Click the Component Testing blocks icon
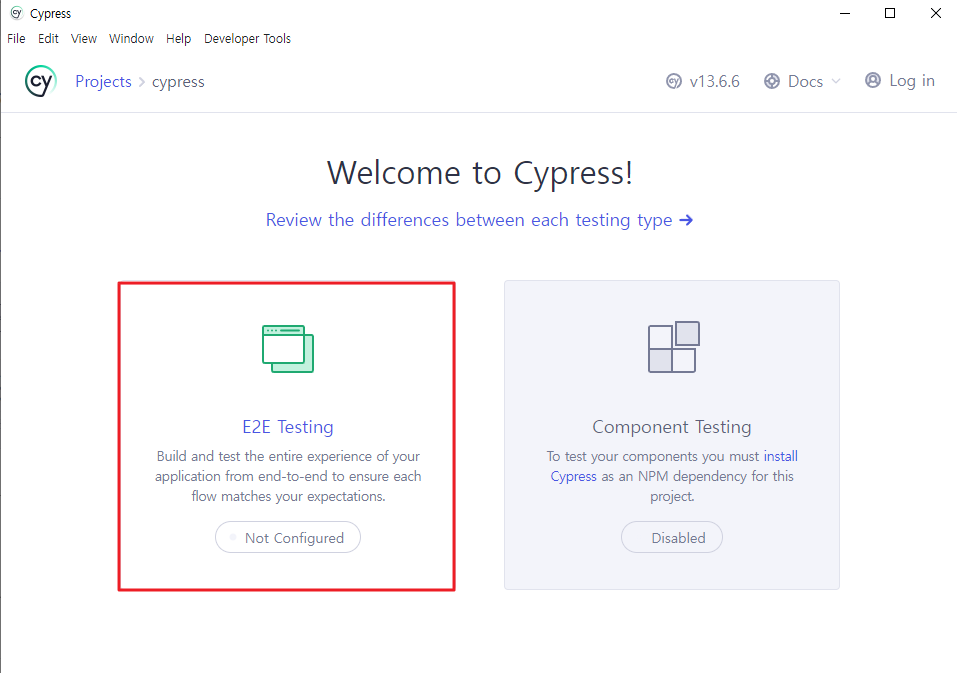The image size is (957, 673). coord(672,347)
